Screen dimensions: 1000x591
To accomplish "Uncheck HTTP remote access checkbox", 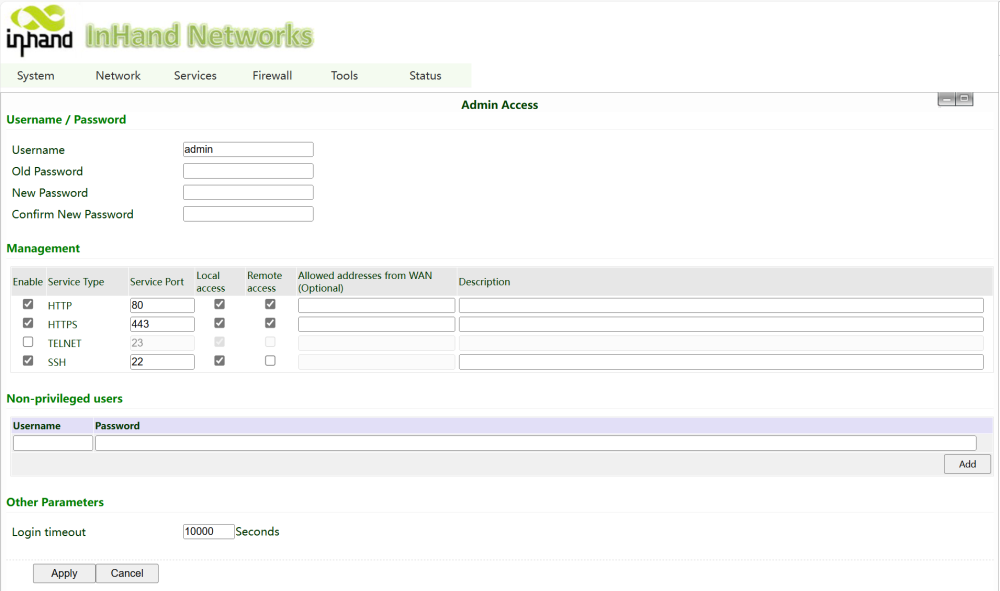I will coord(270,304).
